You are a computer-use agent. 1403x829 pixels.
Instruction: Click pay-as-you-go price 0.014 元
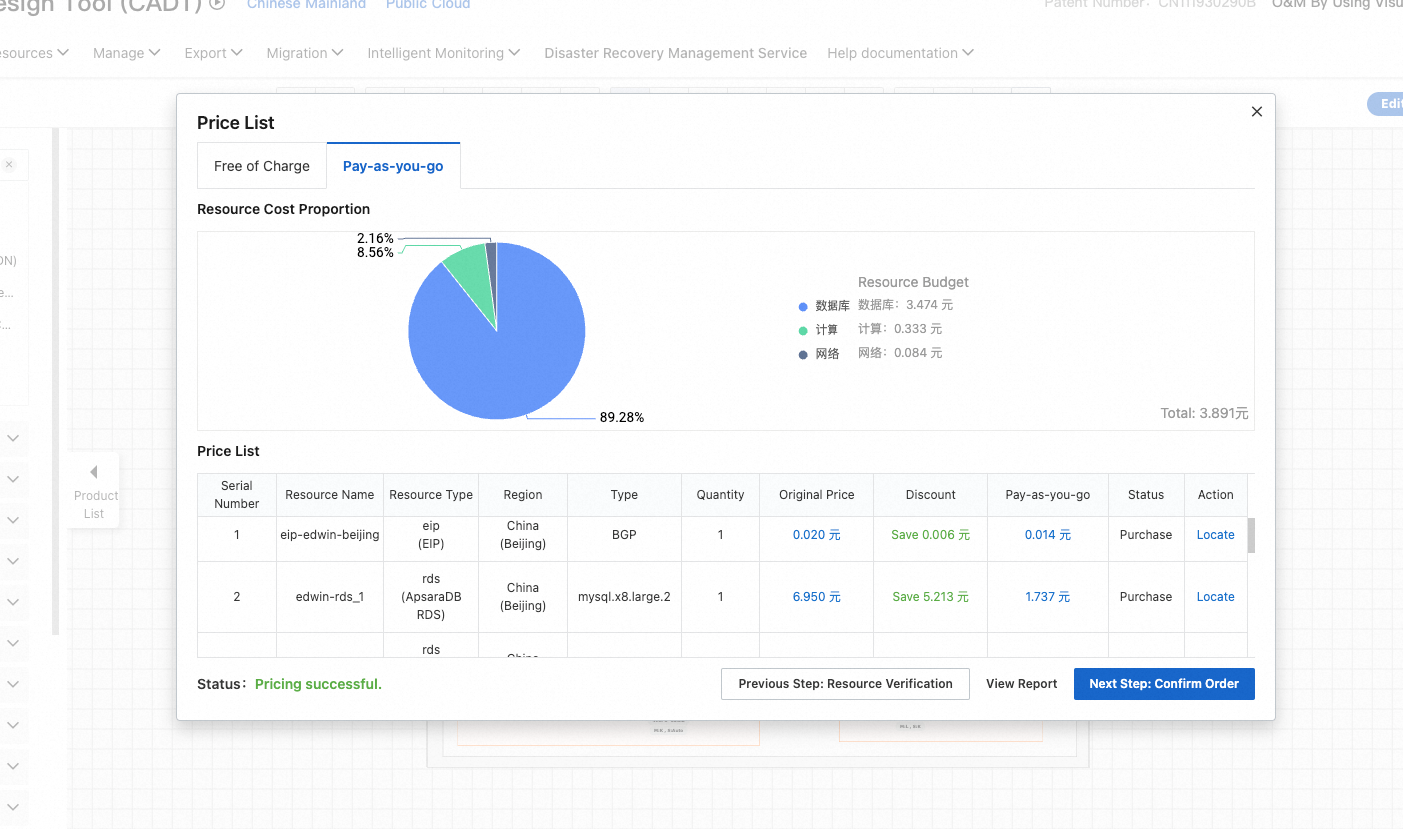1047,535
